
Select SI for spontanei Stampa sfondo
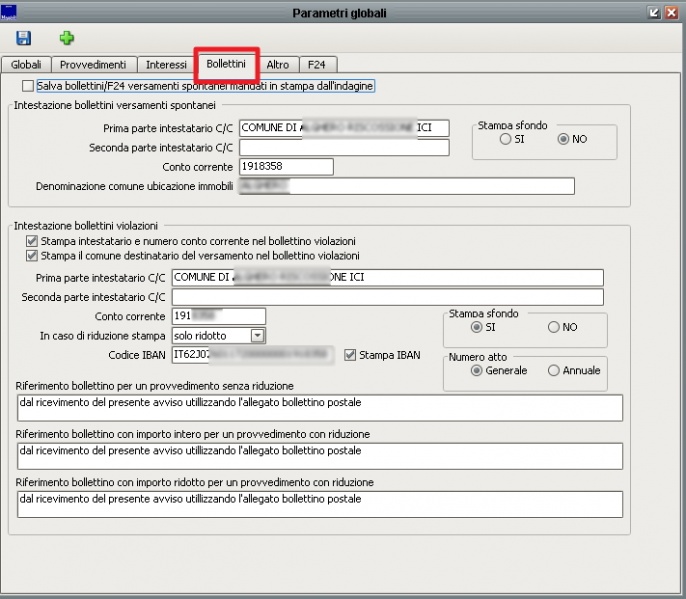pos(505,140)
